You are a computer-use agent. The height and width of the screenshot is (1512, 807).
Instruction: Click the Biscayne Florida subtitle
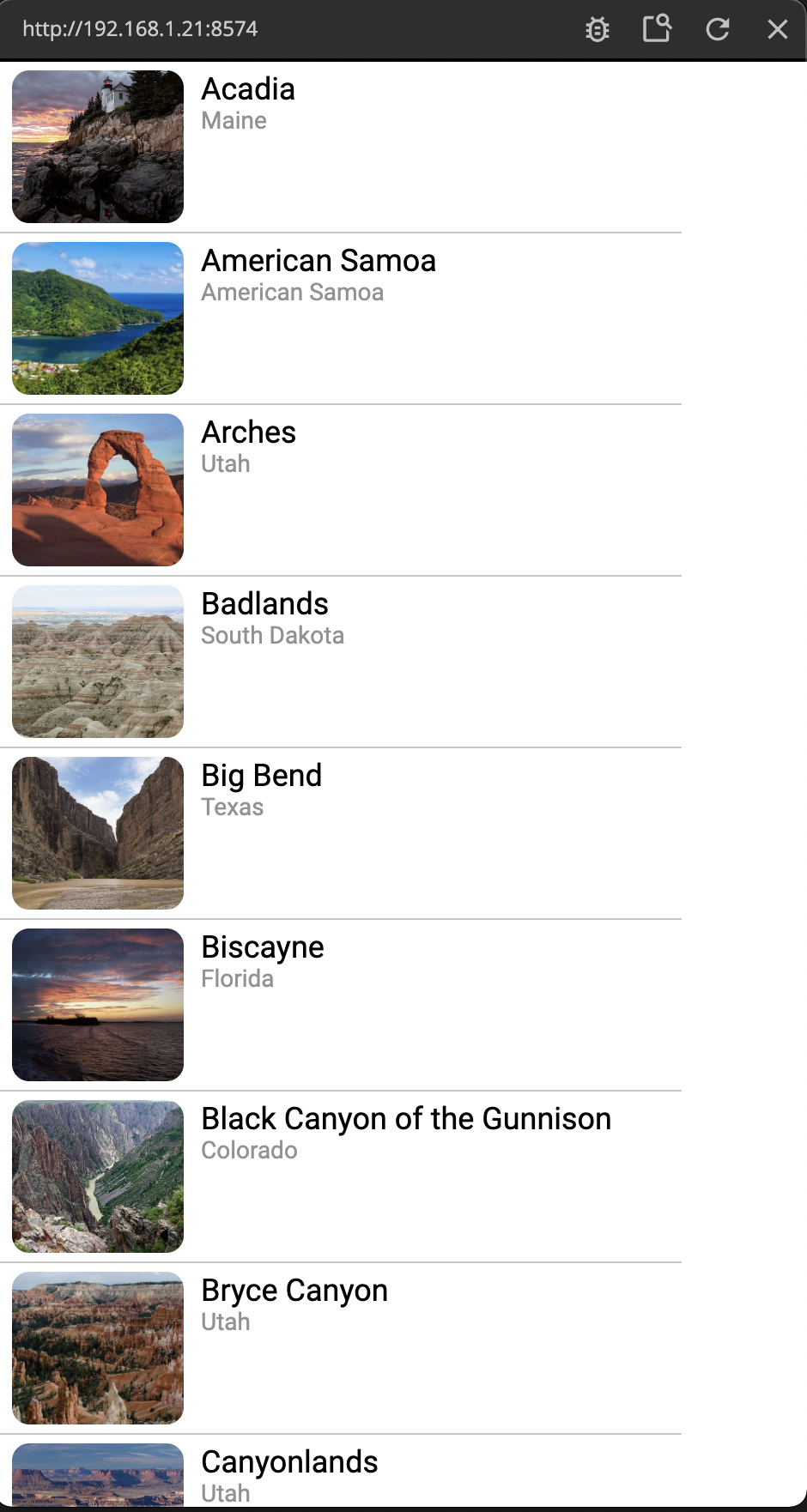point(237,979)
